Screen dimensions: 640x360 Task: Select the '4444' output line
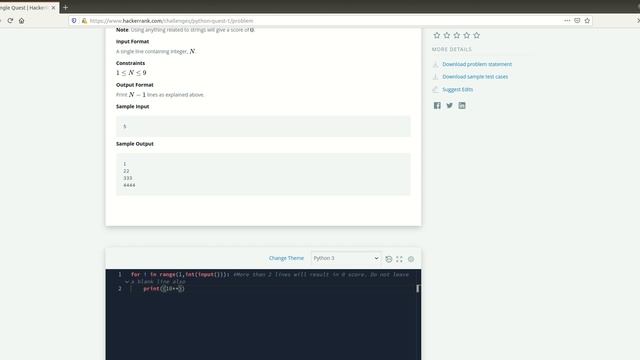(129, 185)
